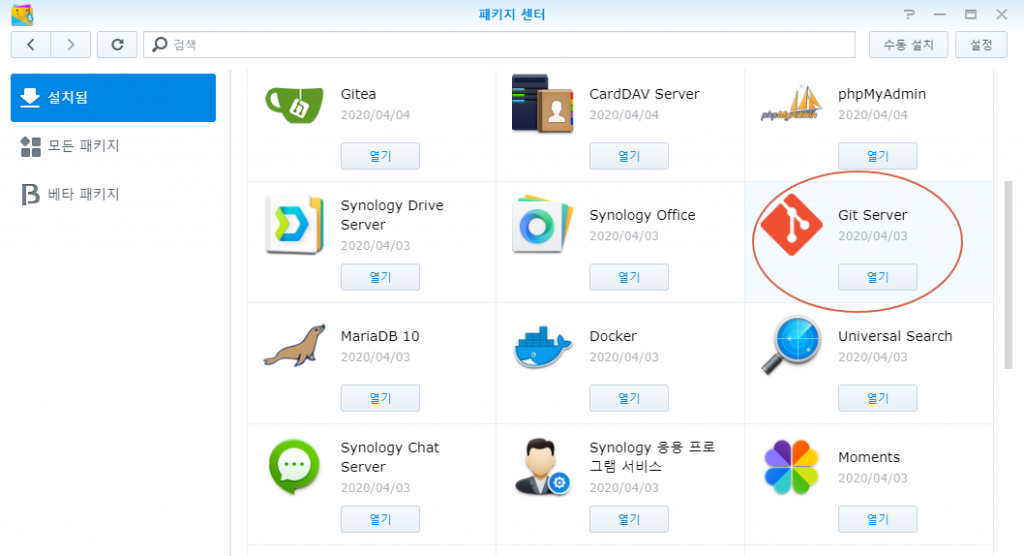This screenshot has height=556, width=1024.
Task: Click the Synology Office icon
Action: coord(542,224)
